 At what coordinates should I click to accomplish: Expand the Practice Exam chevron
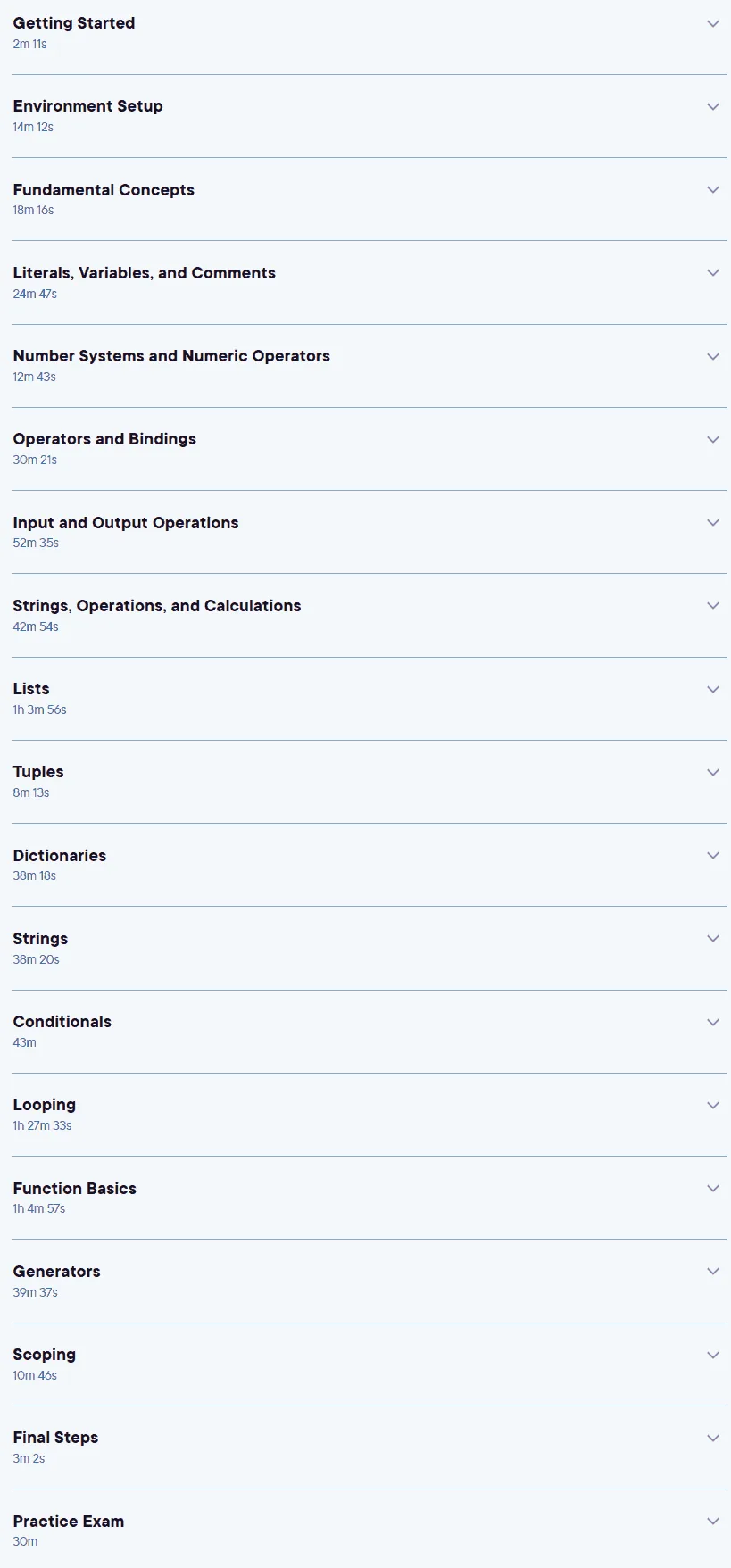pyautogui.click(x=712, y=1521)
